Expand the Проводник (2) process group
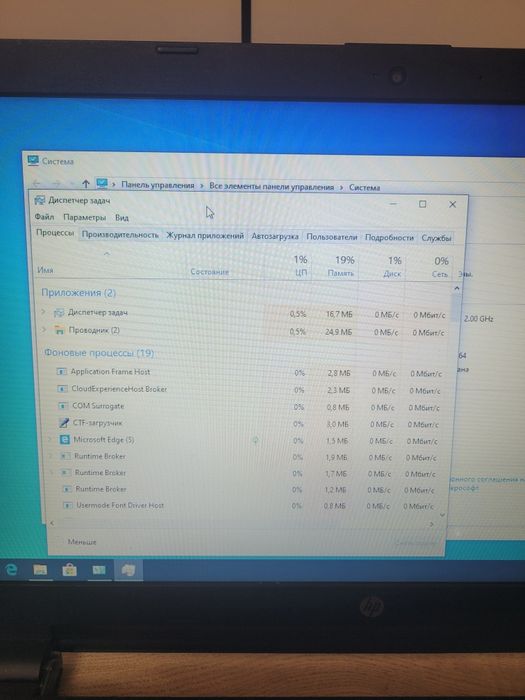 coord(44,329)
